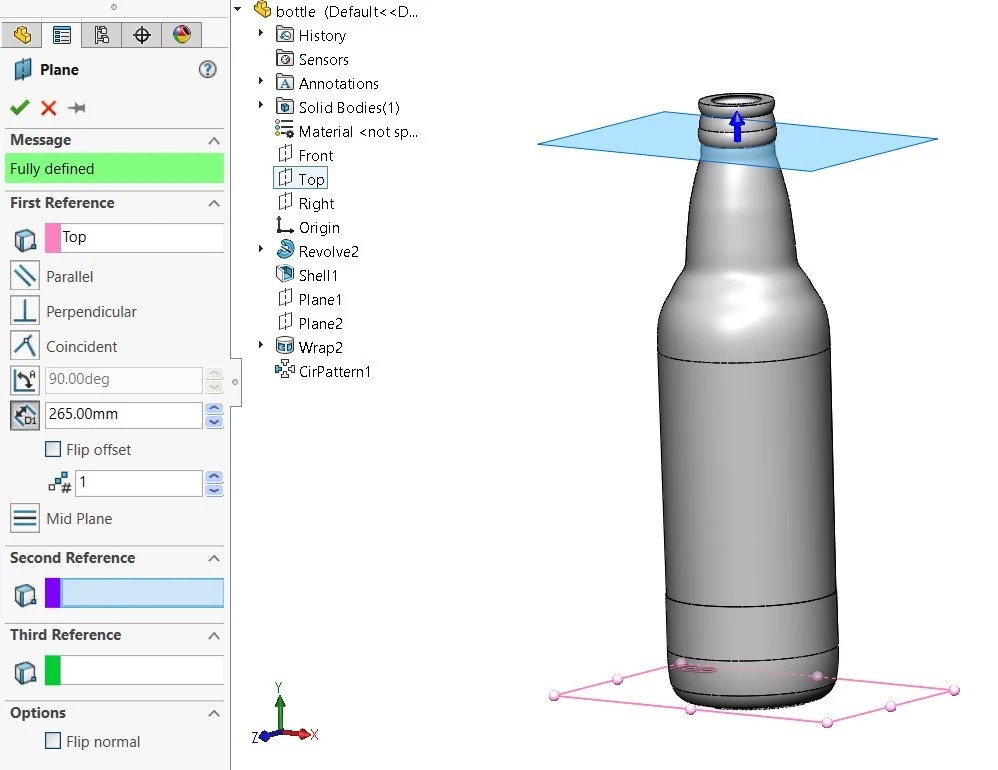Choose the Coincident constraint icon
The width and height of the screenshot is (998, 770).
pyautogui.click(x=25, y=346)
